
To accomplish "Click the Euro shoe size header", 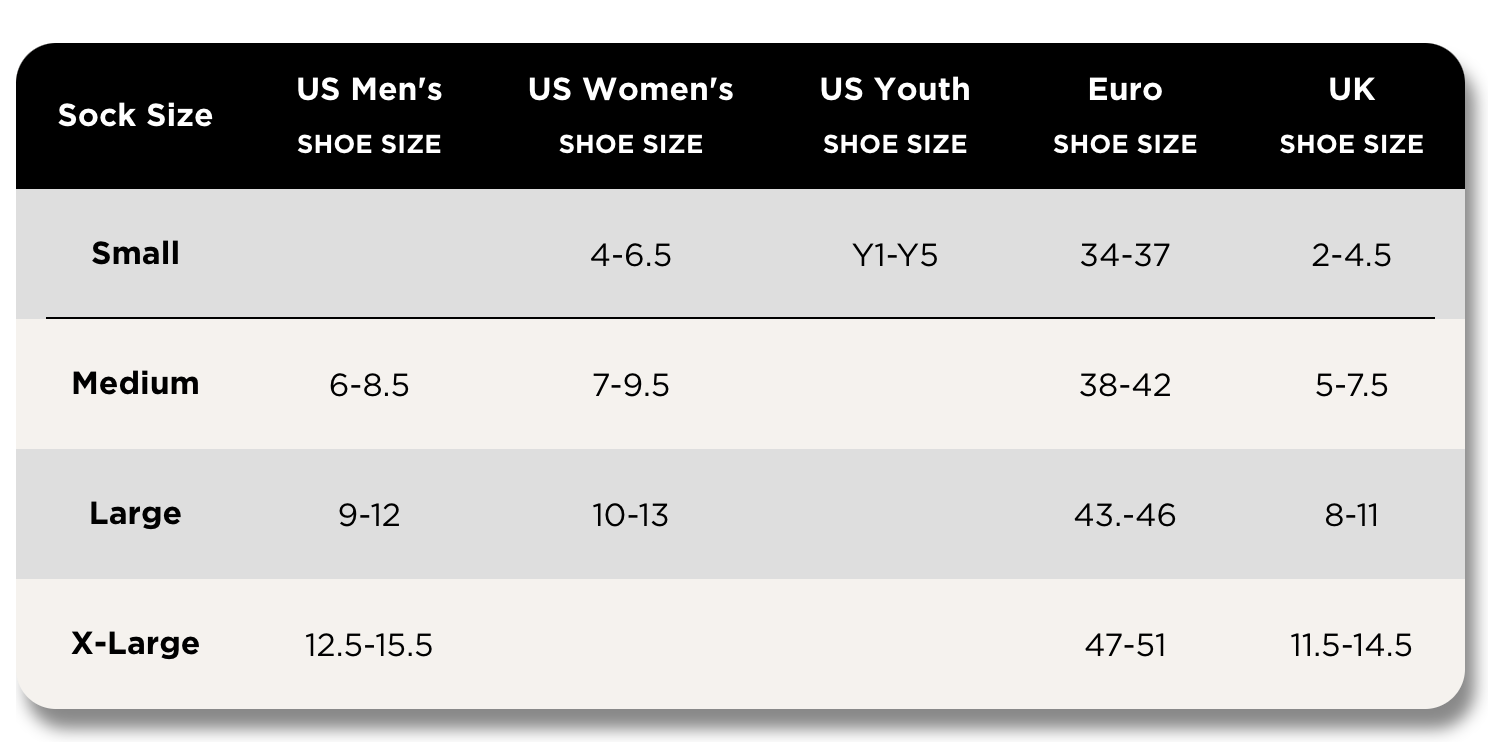I will pos(1125,115).
